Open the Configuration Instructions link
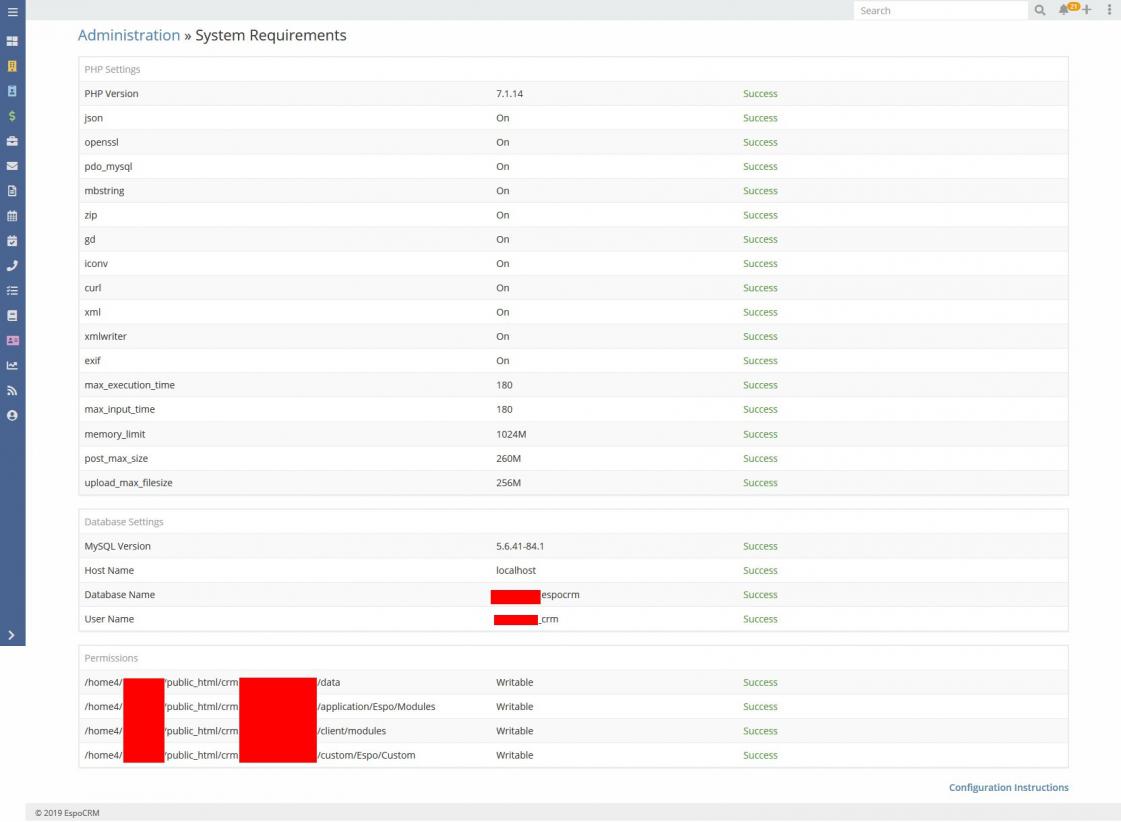Viewport: 1121px width, 822px height. pos(1008,788)
